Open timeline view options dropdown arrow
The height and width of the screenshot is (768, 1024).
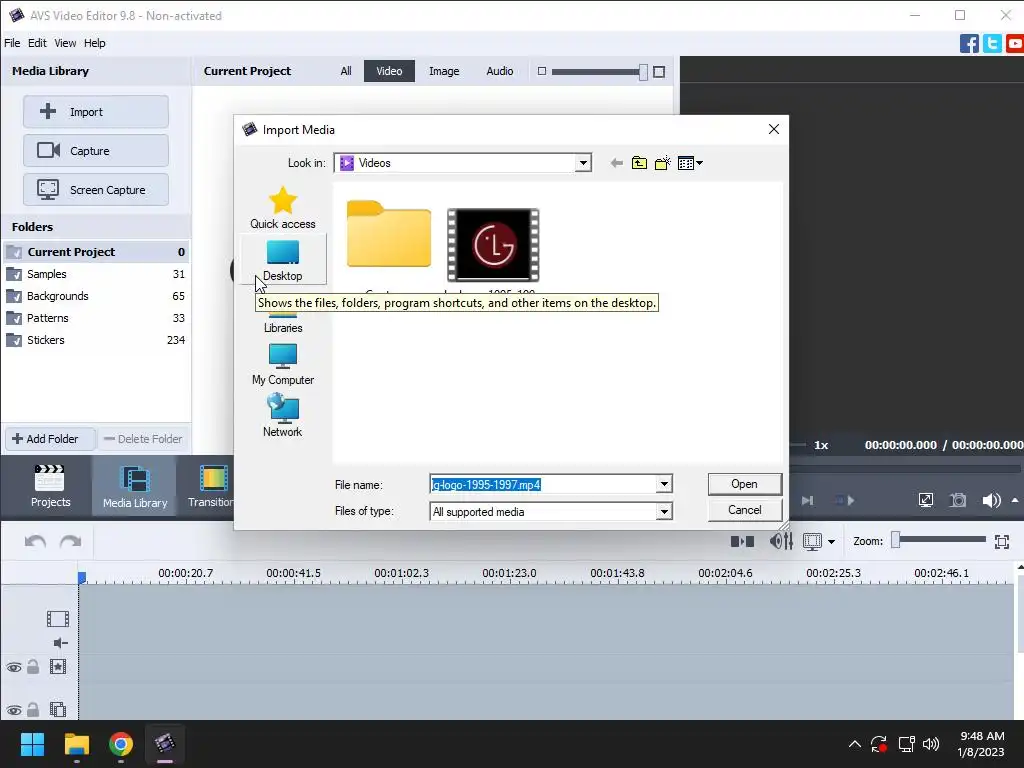click(831, 541)
